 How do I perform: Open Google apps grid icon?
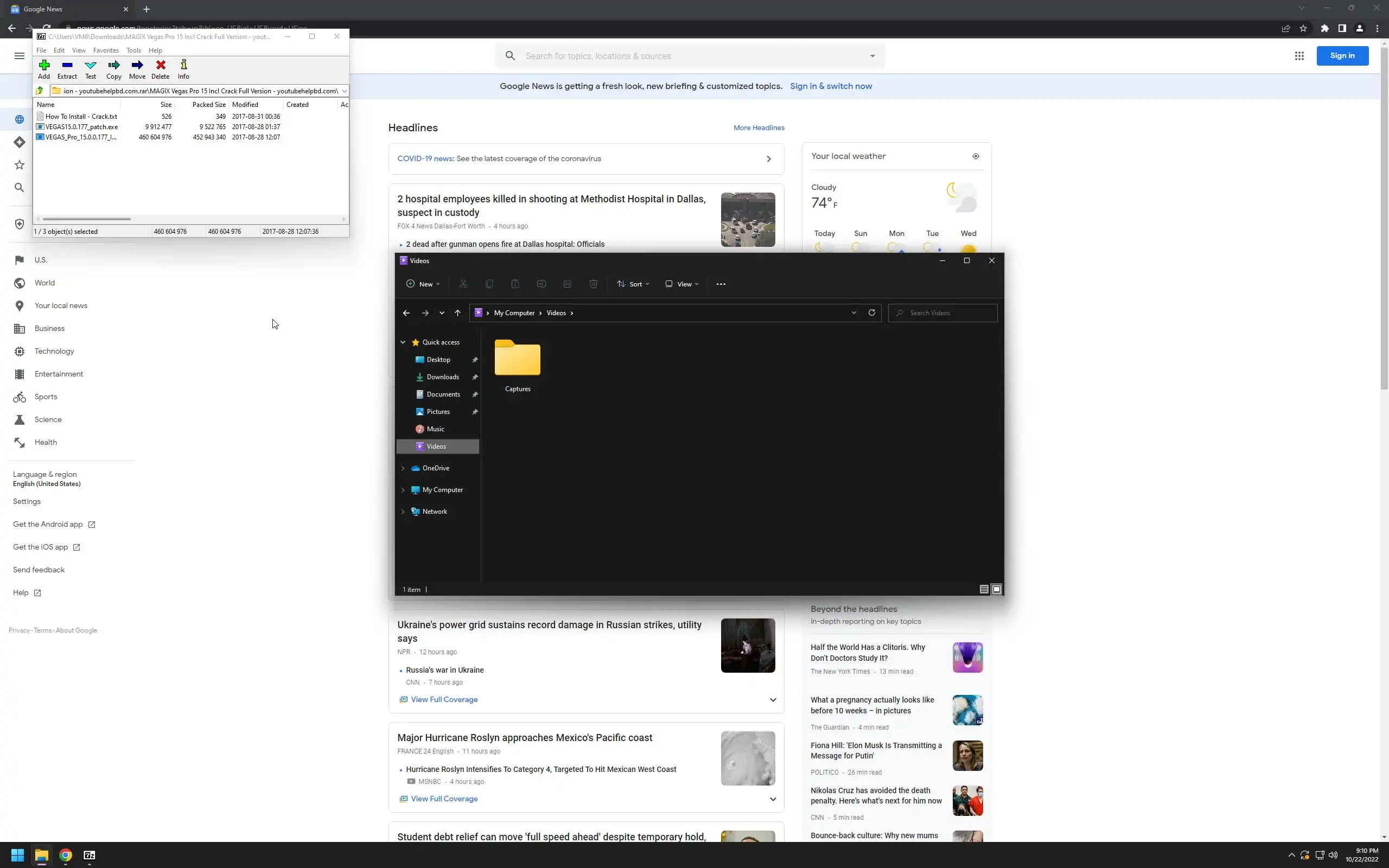(x=1299, y=56)
